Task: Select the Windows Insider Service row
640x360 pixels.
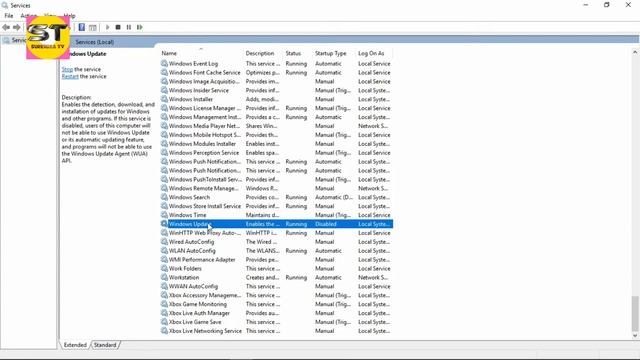Action: coord(276,90)
